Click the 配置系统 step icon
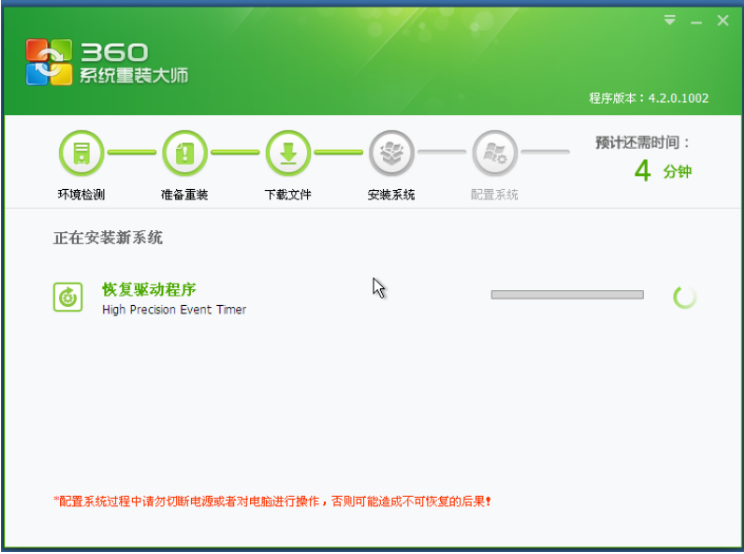Viewport: 744px width, 554px height. (x=495, y=153)
